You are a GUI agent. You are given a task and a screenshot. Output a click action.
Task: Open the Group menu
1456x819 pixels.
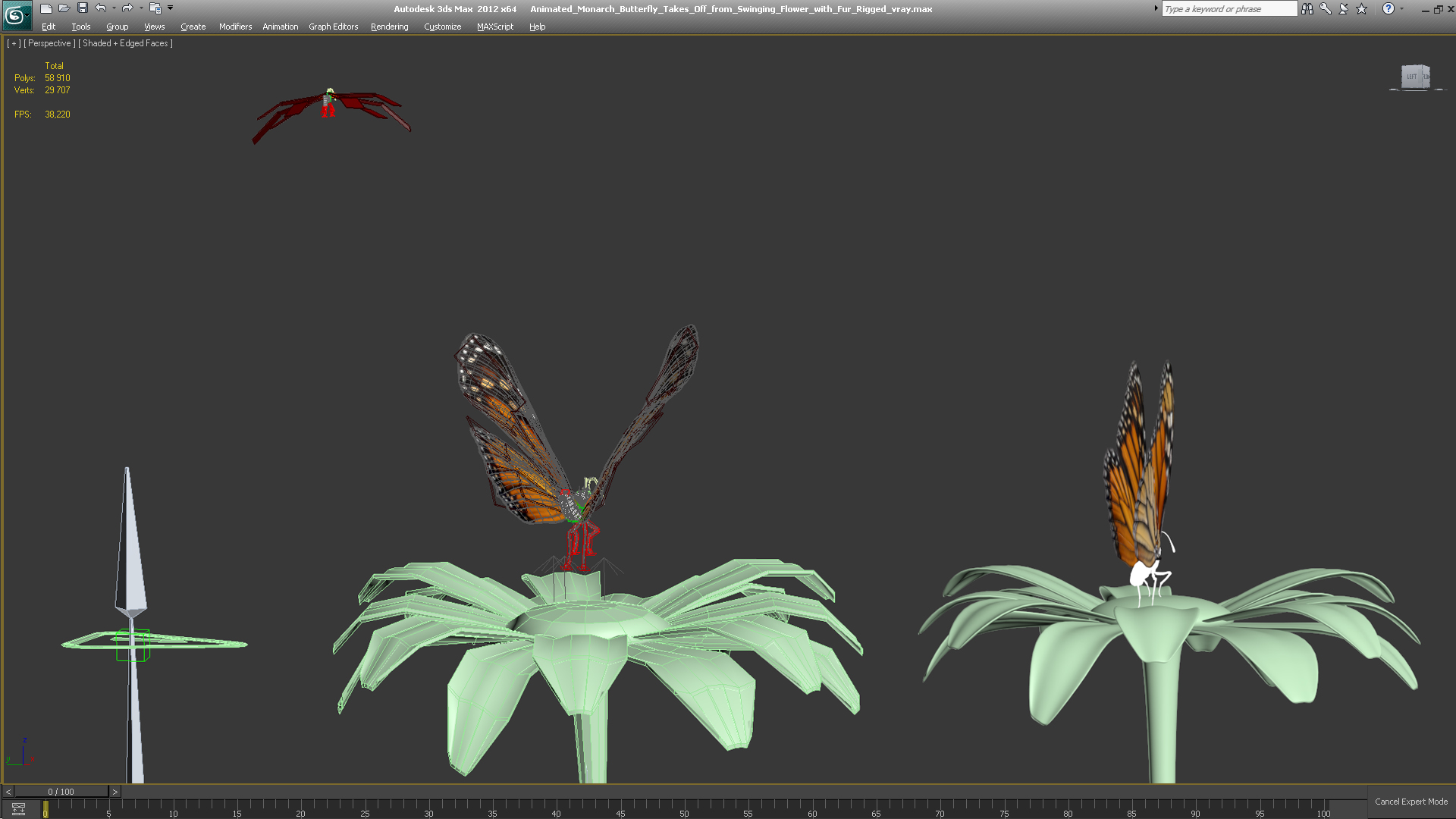click(x=118, y=27)
